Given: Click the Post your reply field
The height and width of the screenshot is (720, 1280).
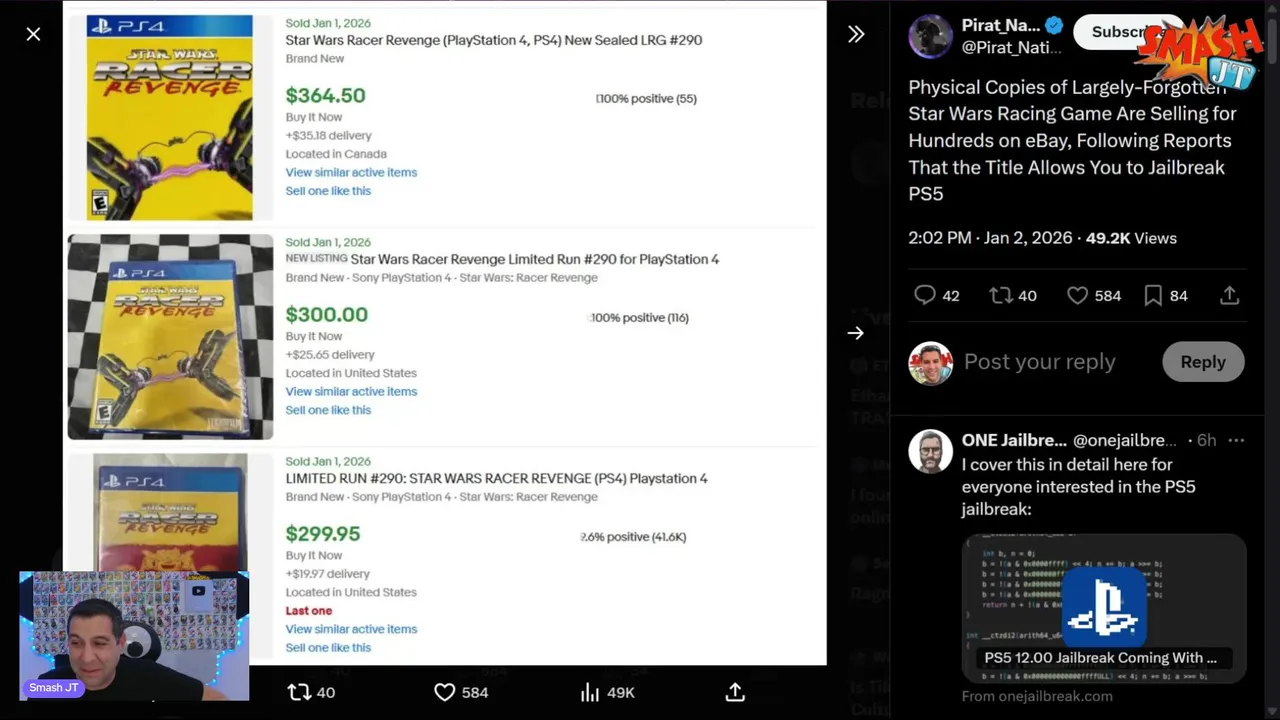Looking at the screenshot, I should click(x=1040, y=362).
